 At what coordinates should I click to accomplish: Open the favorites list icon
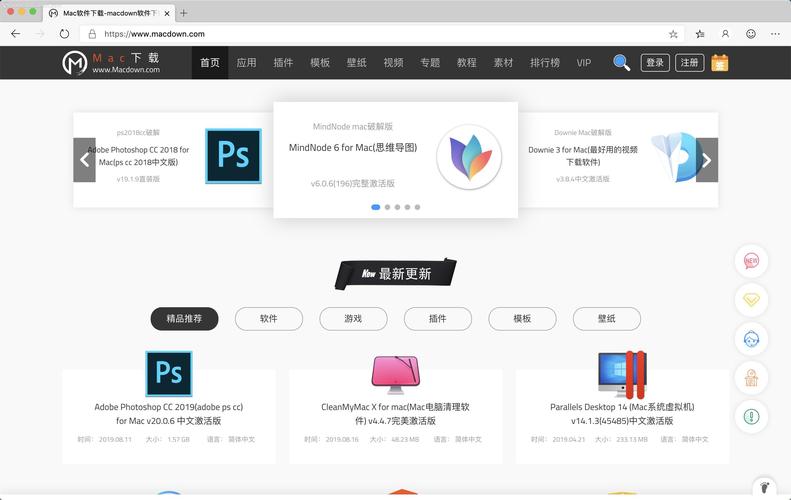pos(700,34)
